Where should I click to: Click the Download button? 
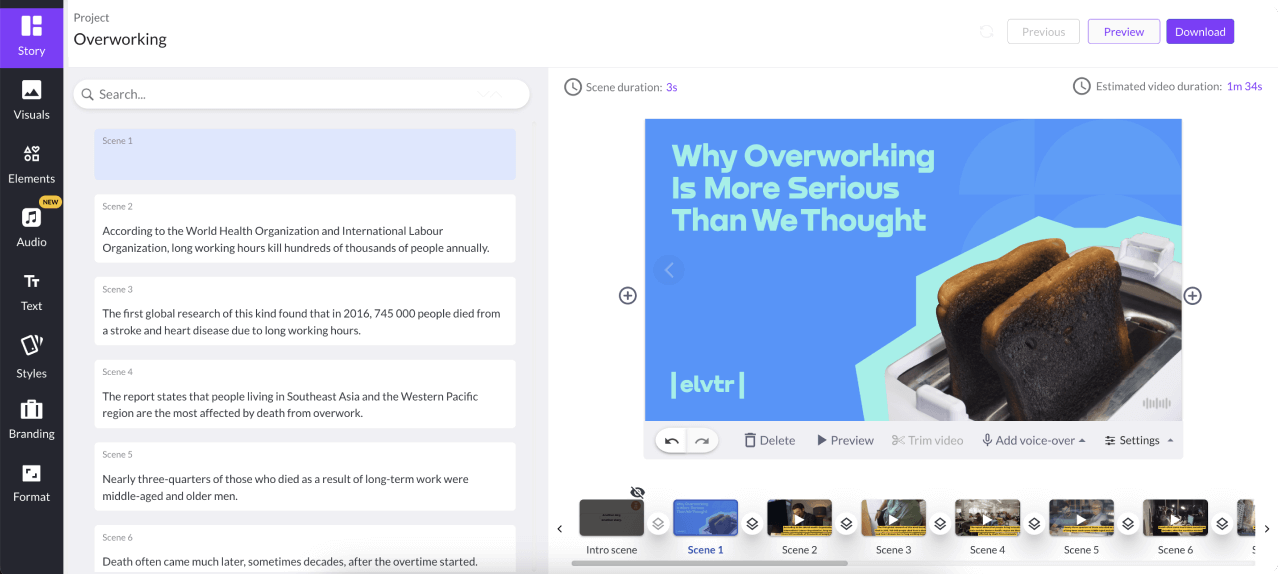1200,32
